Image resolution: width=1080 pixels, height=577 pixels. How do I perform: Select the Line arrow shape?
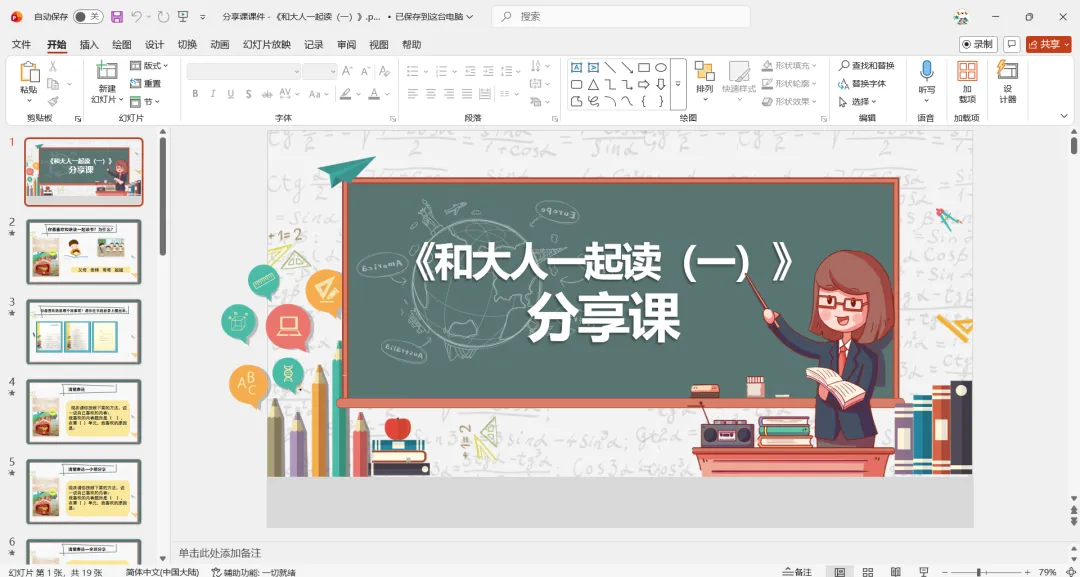pyautogui.click(x=627, y=67)
